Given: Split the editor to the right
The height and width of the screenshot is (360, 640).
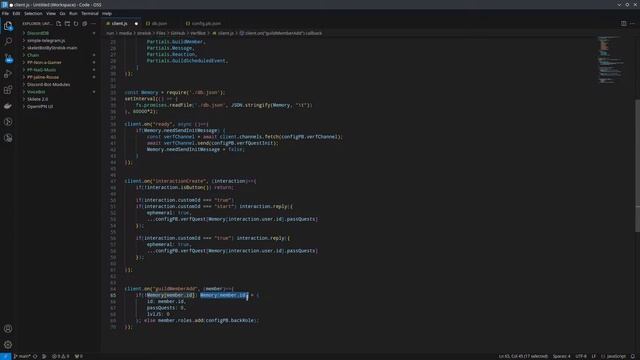Looking at the screenshot, I should pos(624,23).
